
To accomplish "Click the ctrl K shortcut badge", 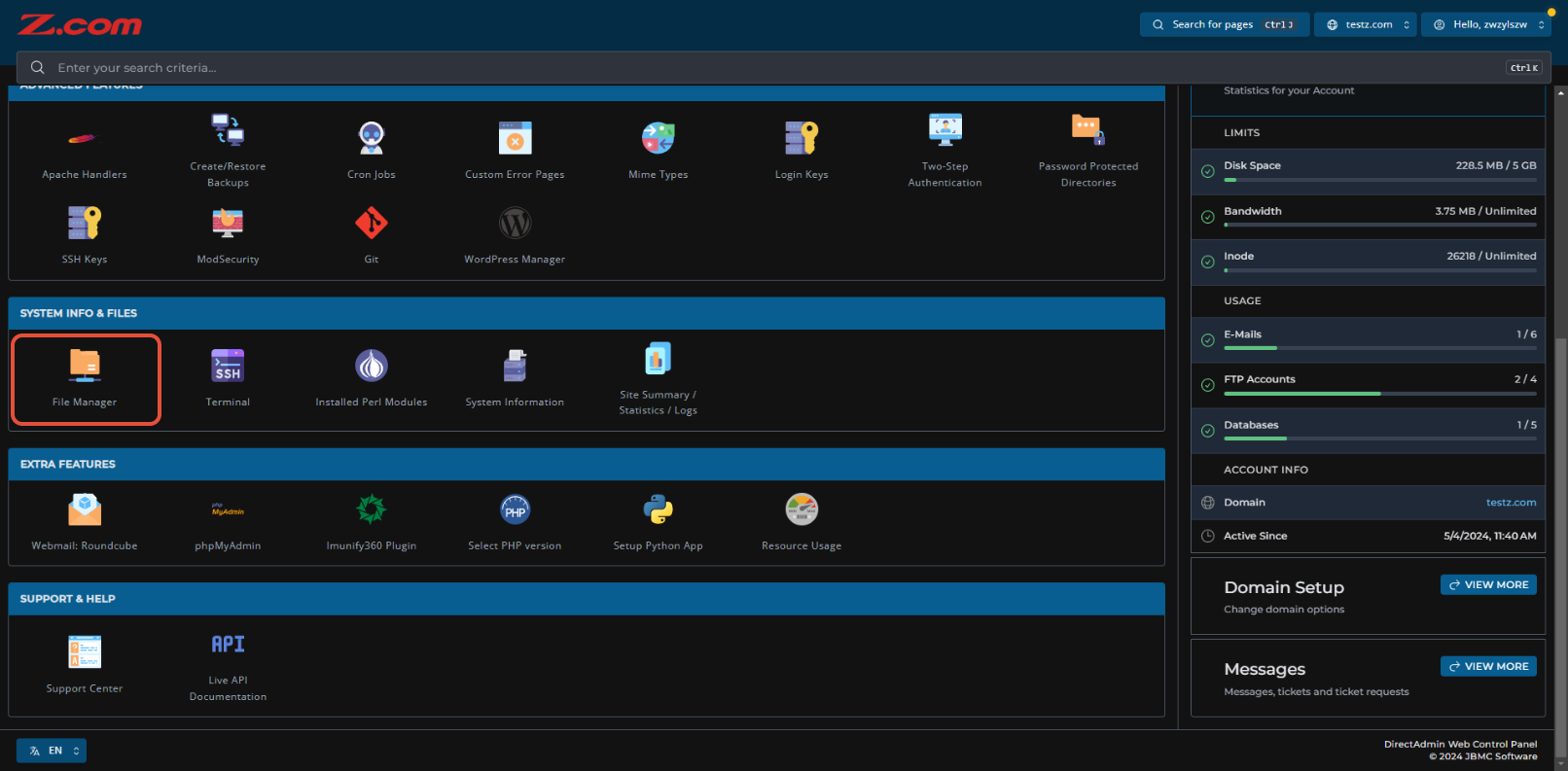I will point(1523,67).
